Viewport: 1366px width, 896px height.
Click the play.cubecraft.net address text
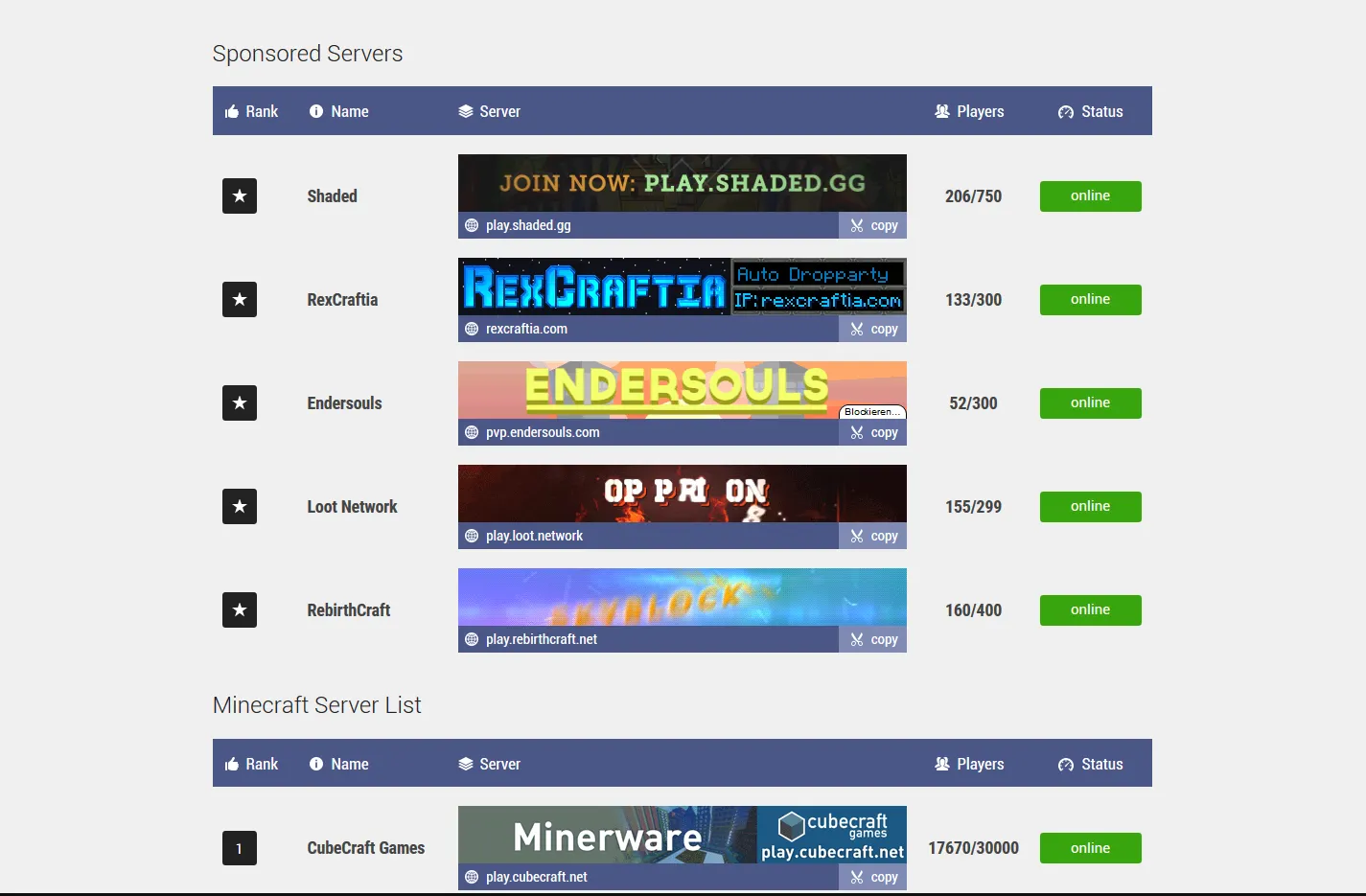point(537,878)
